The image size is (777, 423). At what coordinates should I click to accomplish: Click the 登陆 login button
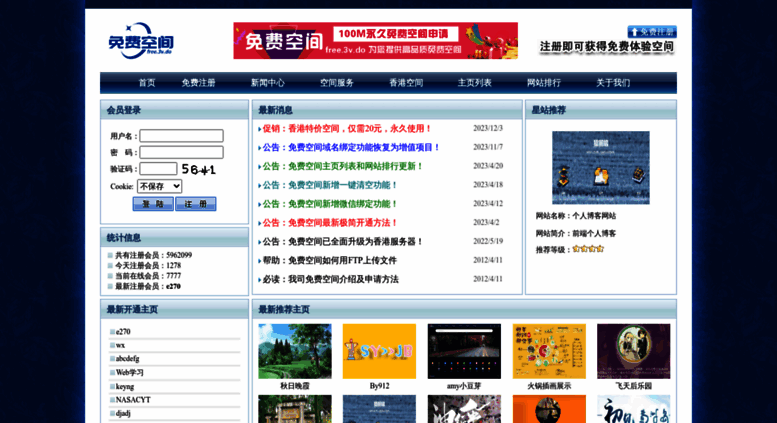[x=153, y=204]
